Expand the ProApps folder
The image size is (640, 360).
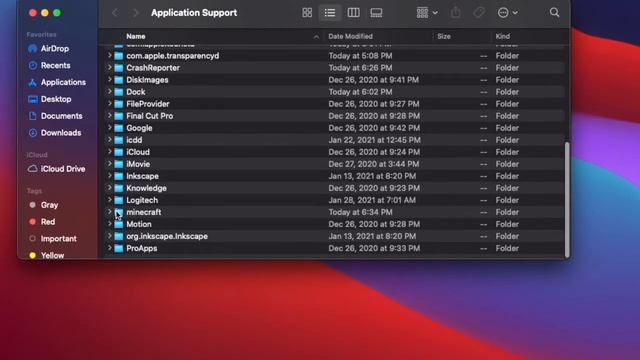[109, 248]
